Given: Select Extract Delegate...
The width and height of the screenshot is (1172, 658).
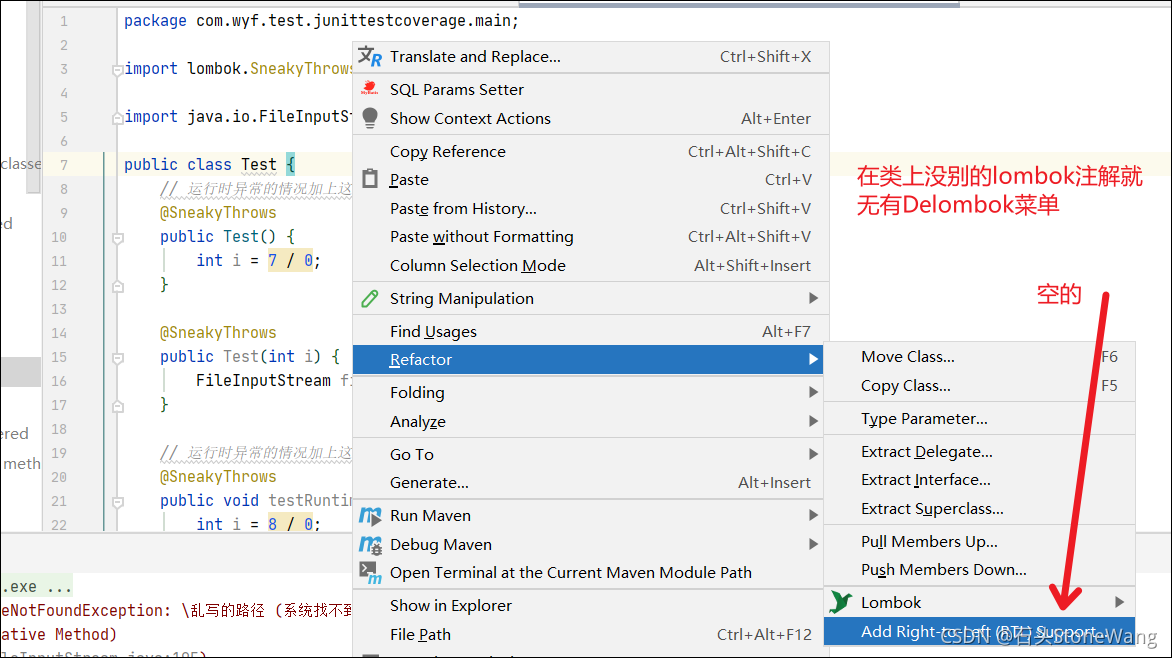Looking at the screenshot, I should click(979, 452).
